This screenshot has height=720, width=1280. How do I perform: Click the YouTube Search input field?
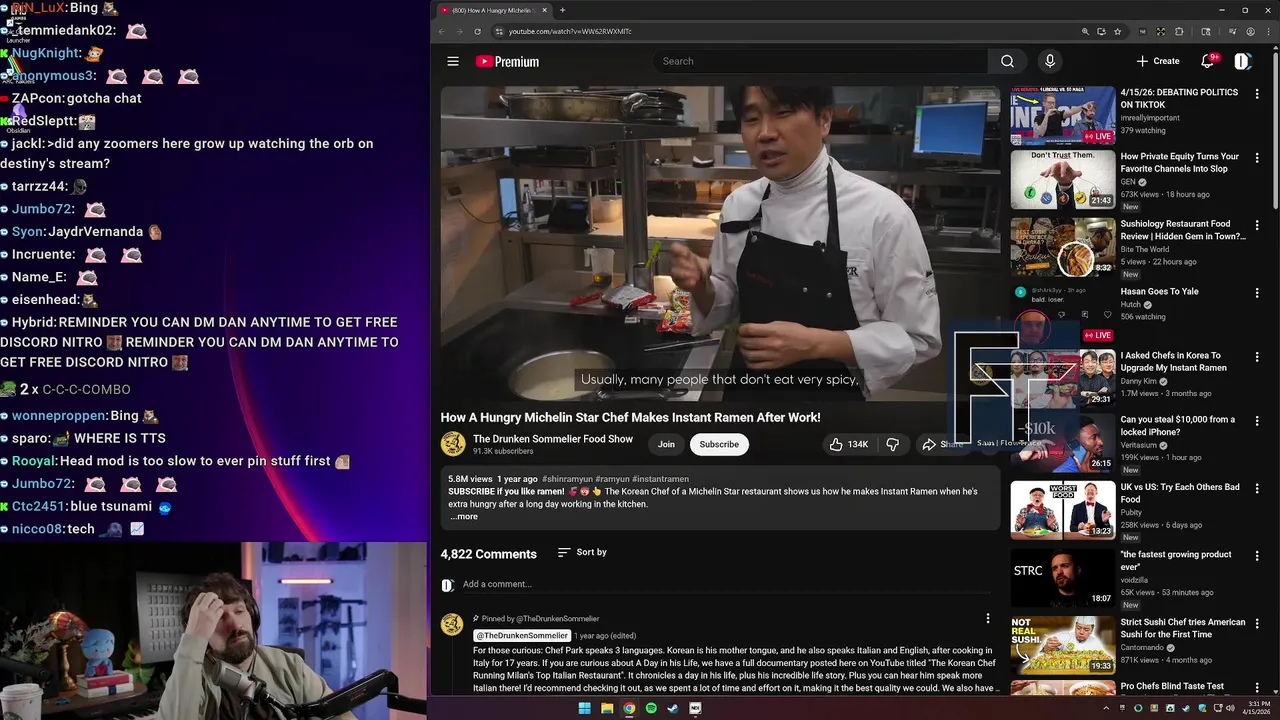point(822,61)
